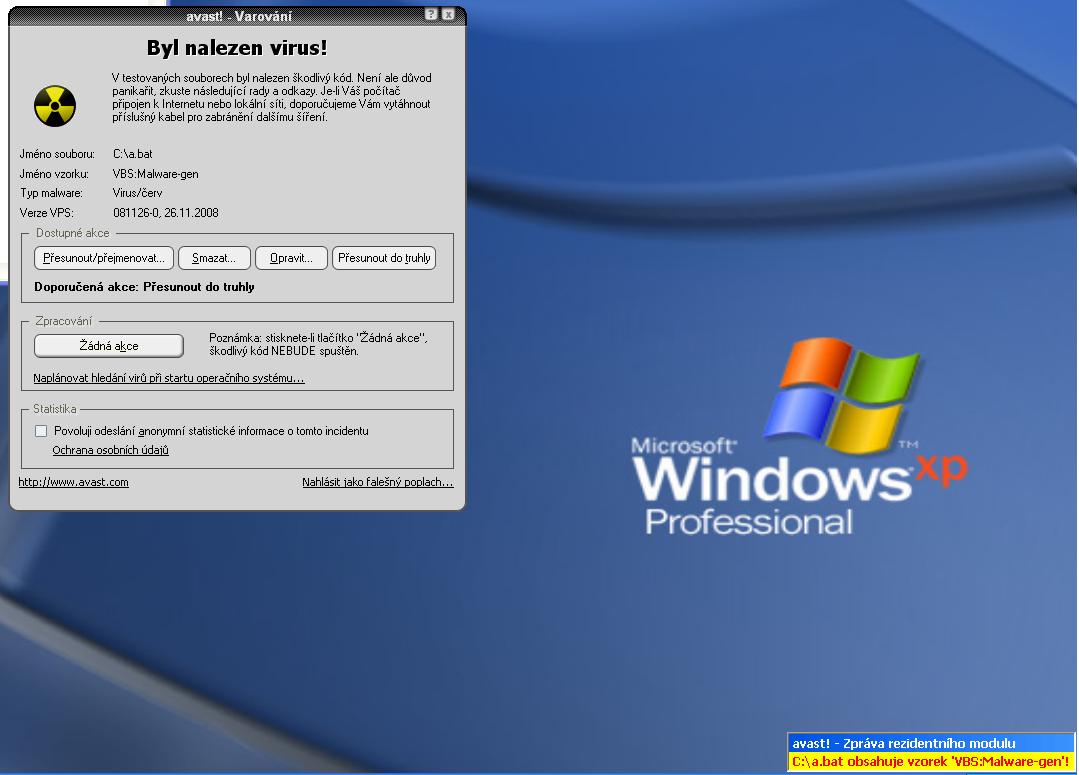Click the Typ malware: label
1079x775 pixels.
point(52,193)
